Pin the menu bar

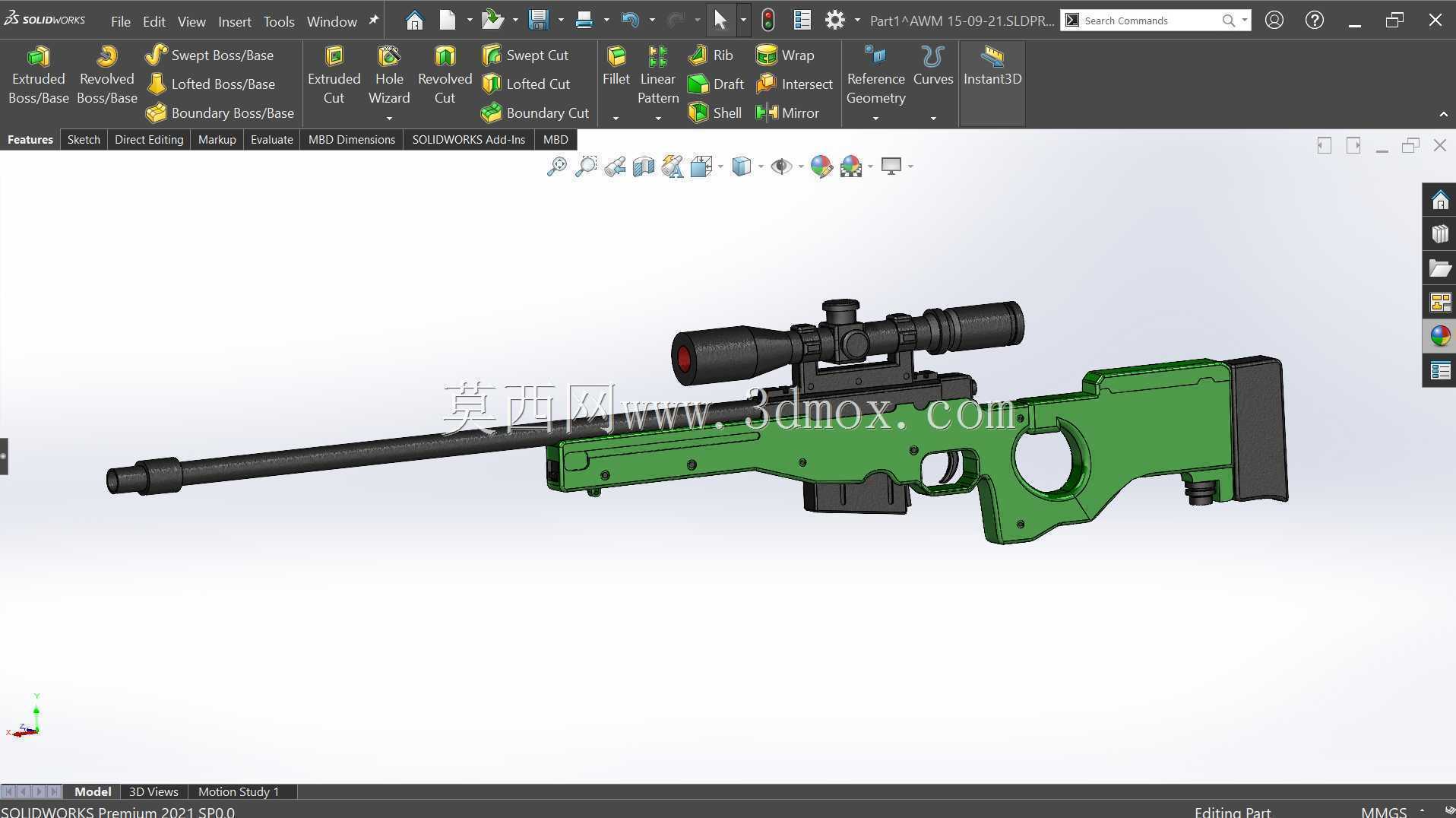coord(373,21)
